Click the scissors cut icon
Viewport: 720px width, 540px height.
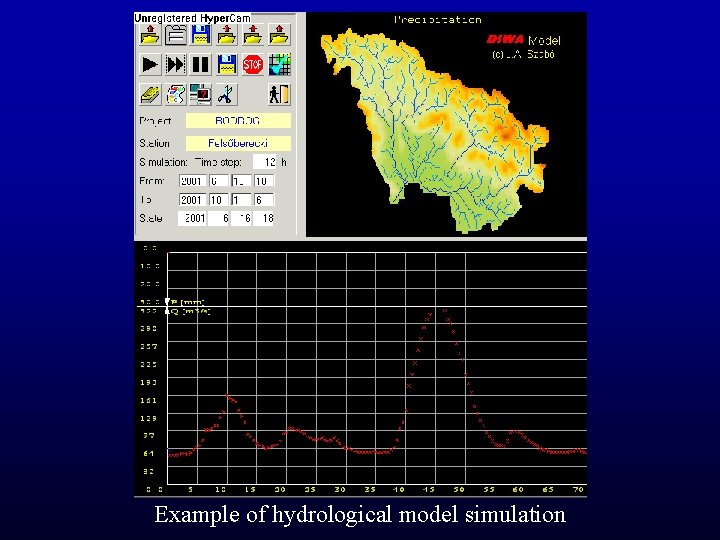(227, 95)
